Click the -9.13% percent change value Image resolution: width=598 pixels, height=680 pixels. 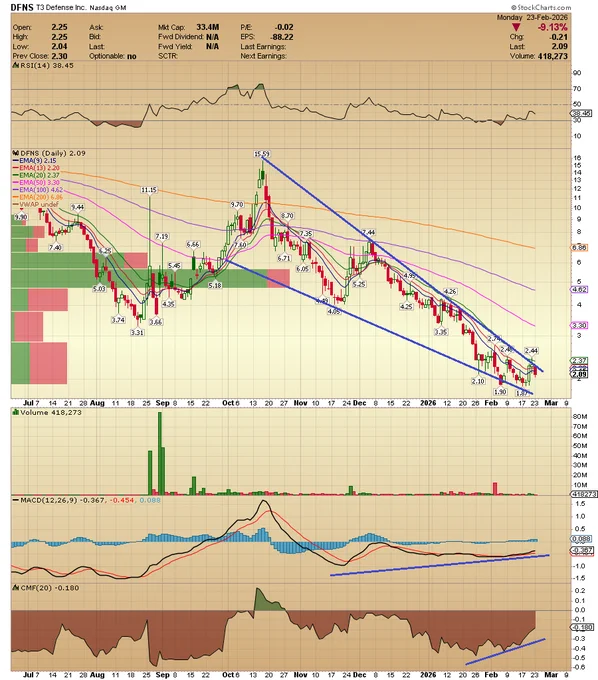point(552,27)
